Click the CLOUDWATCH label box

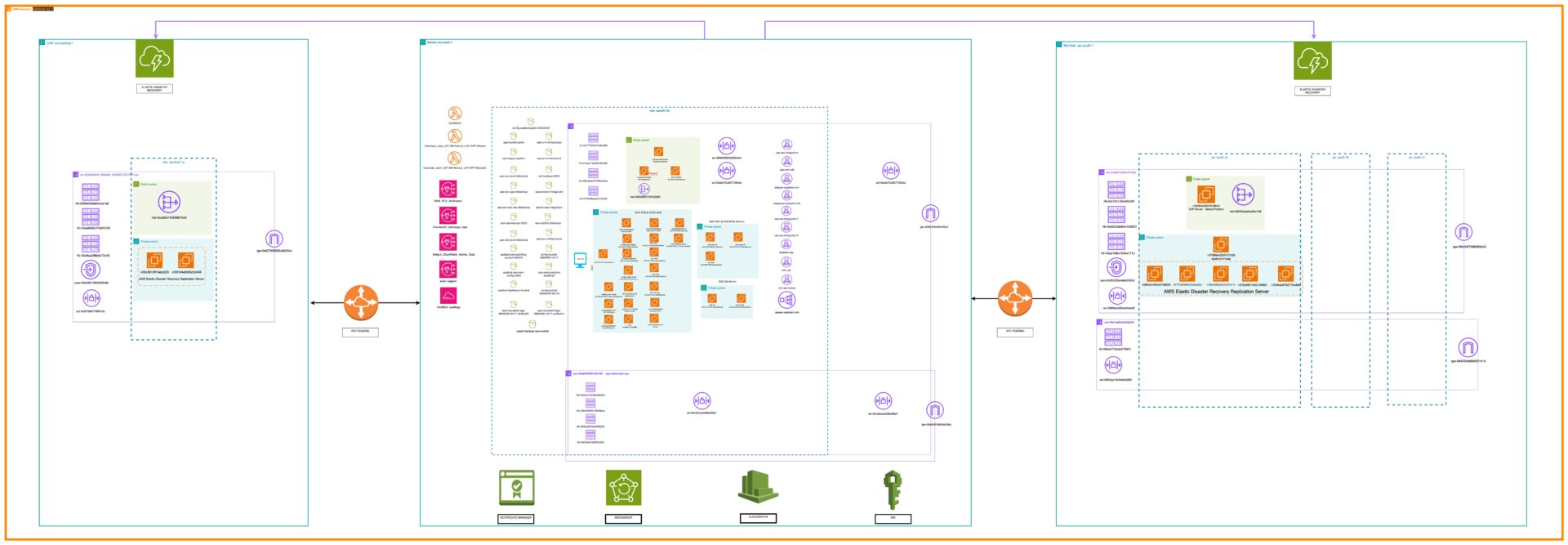pos(758,517)
